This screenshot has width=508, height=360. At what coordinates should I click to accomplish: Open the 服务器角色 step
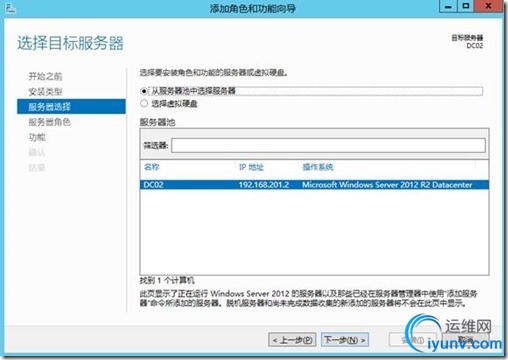[49, 122]
